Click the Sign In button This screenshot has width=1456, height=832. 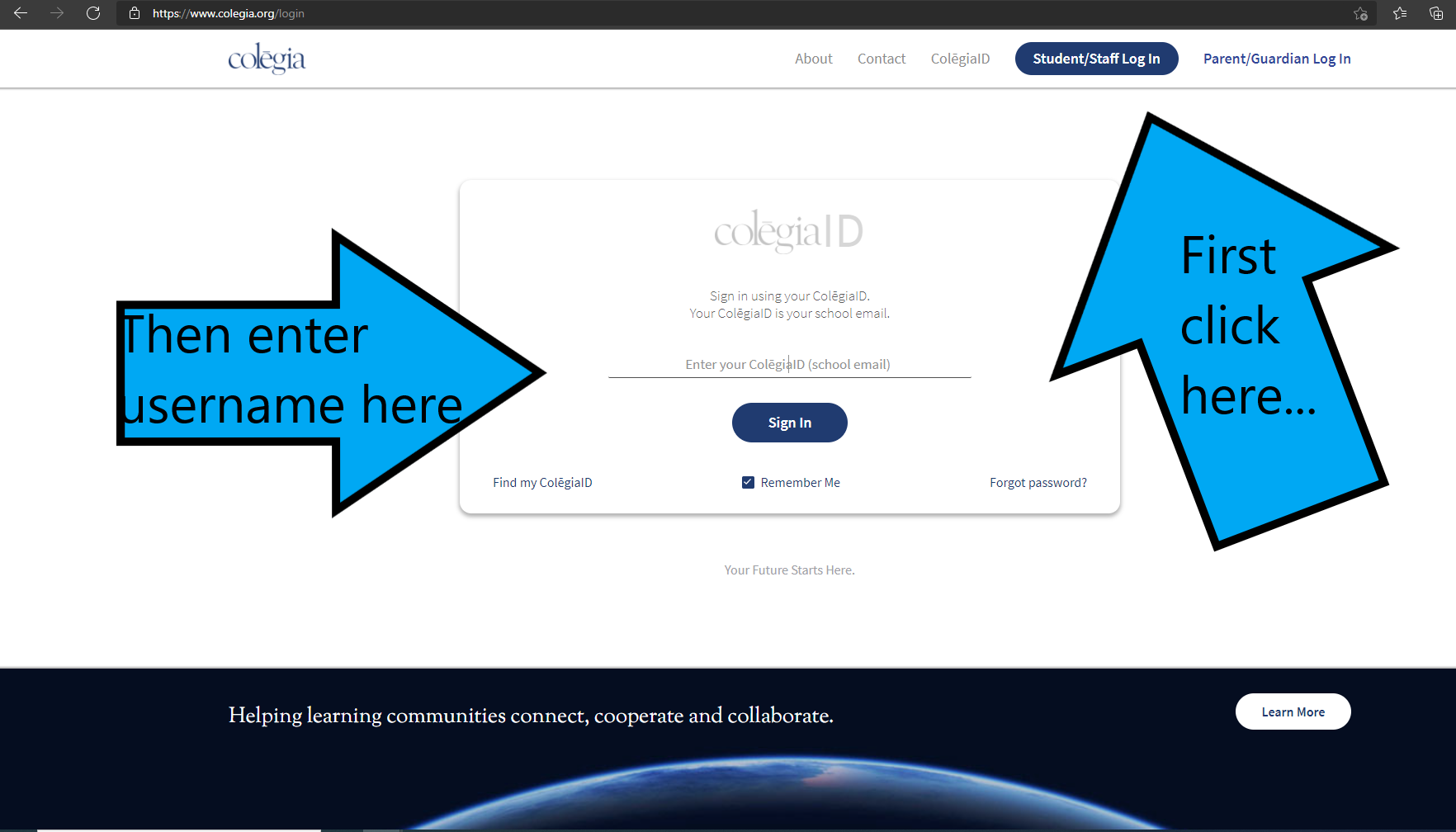(789, 423)
